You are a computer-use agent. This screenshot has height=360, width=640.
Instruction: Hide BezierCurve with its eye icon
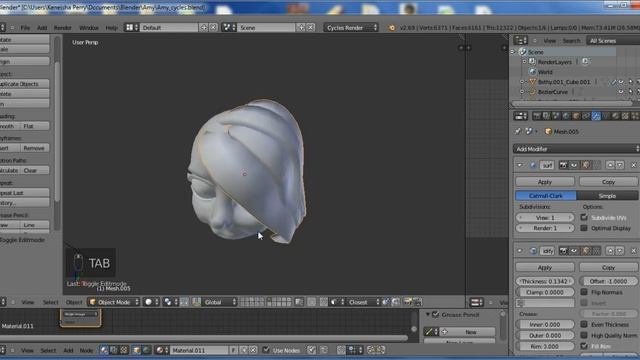coord(621,92)
